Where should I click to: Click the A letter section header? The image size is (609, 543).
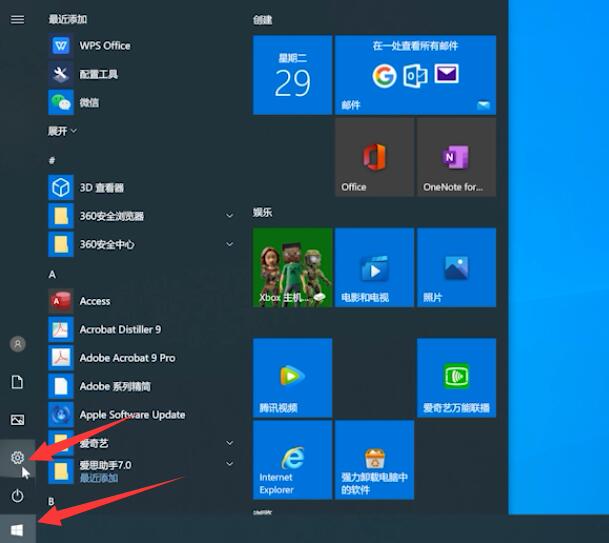coord(52,275)
